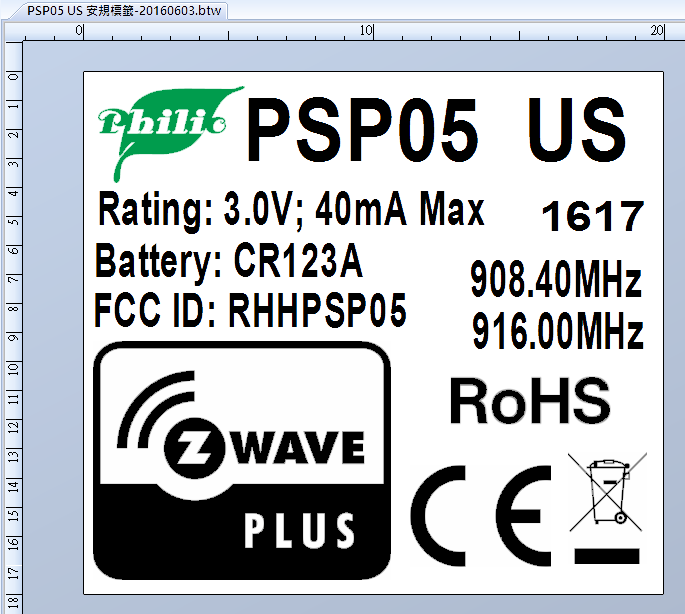Select the Philio leaf logo image

[x=171, y=134]
